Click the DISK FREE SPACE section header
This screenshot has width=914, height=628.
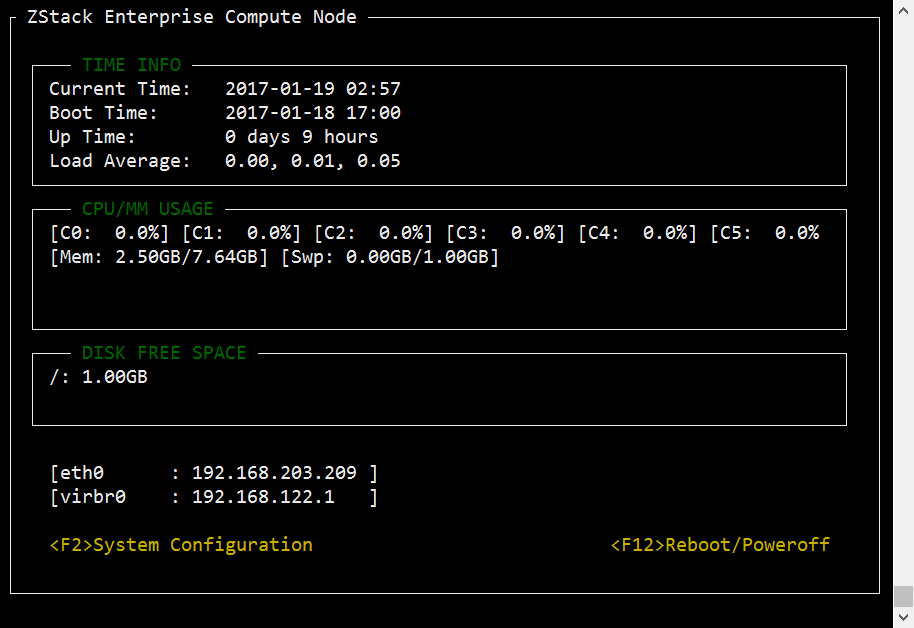[164, 353]
